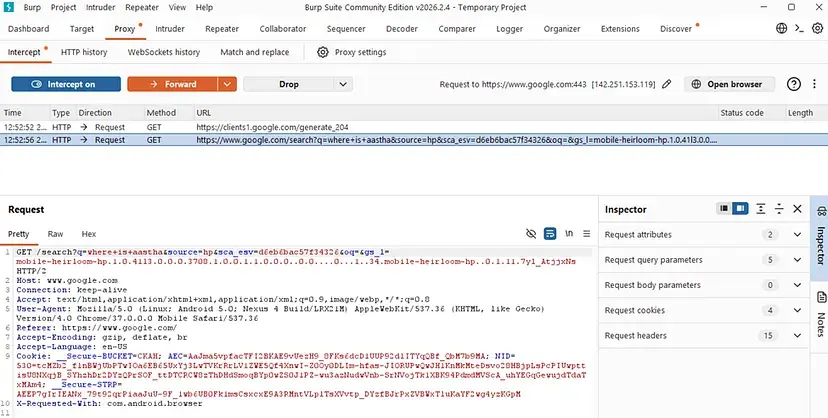Open the Intruder menu

point(100,7)
